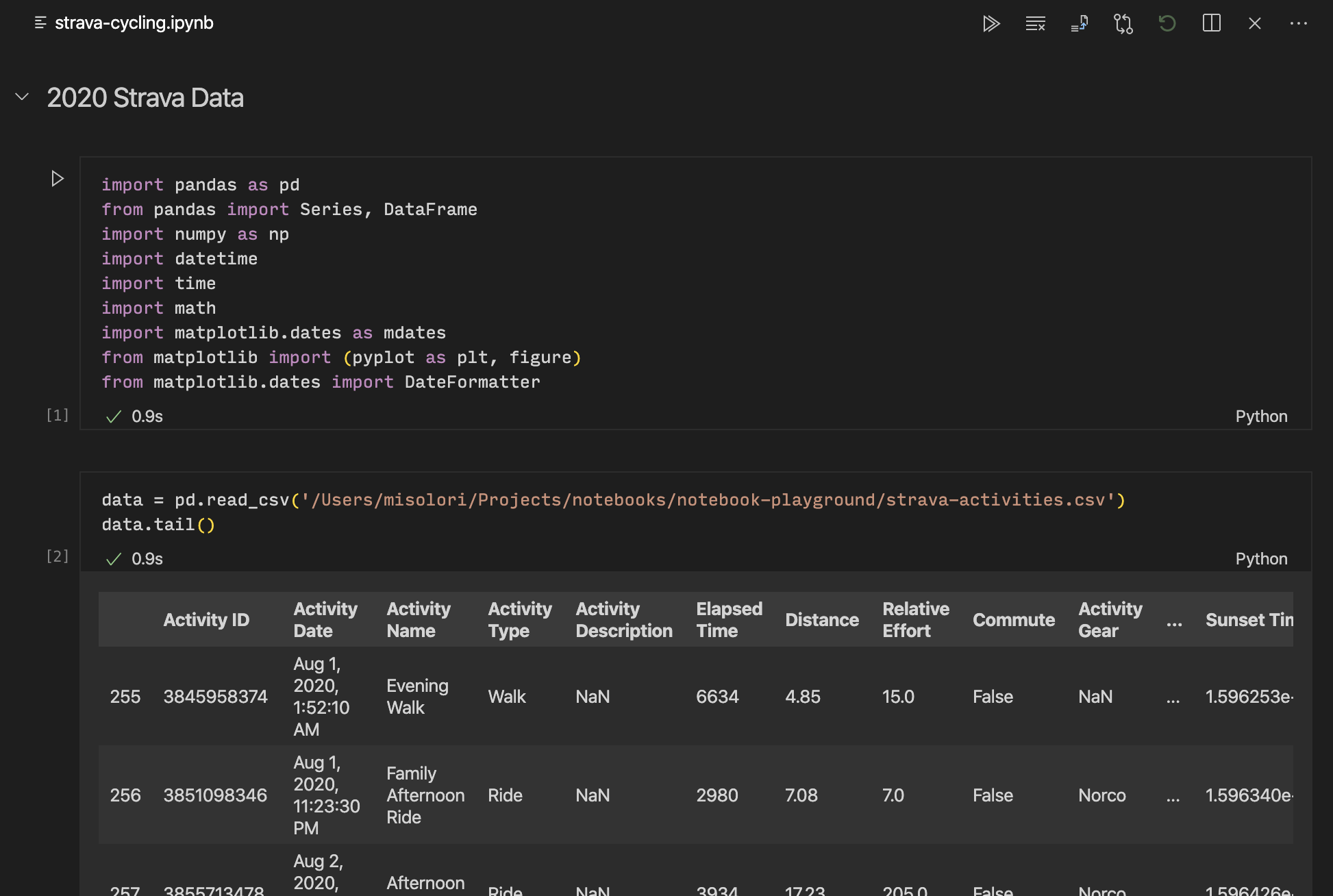
Task: Split the notebook editor
Action: [x=1212, y=23]
